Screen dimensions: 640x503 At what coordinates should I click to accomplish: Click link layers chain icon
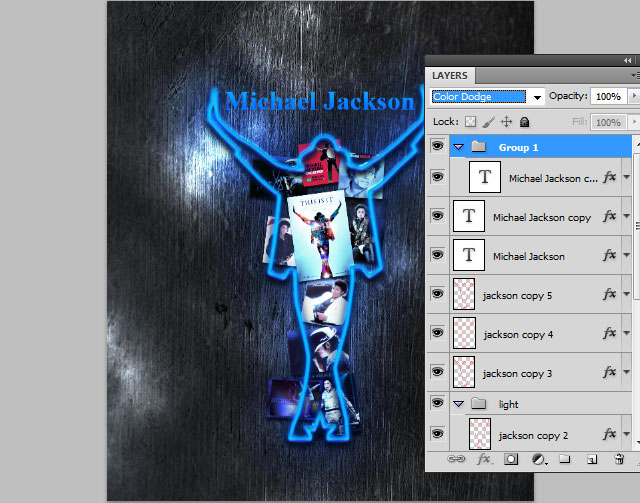(x=456, y=459)
